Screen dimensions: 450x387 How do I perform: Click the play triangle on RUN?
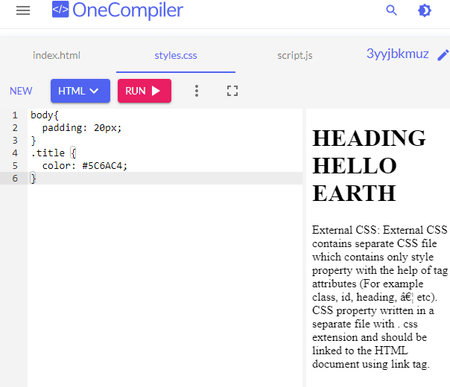tap(156, 91)
